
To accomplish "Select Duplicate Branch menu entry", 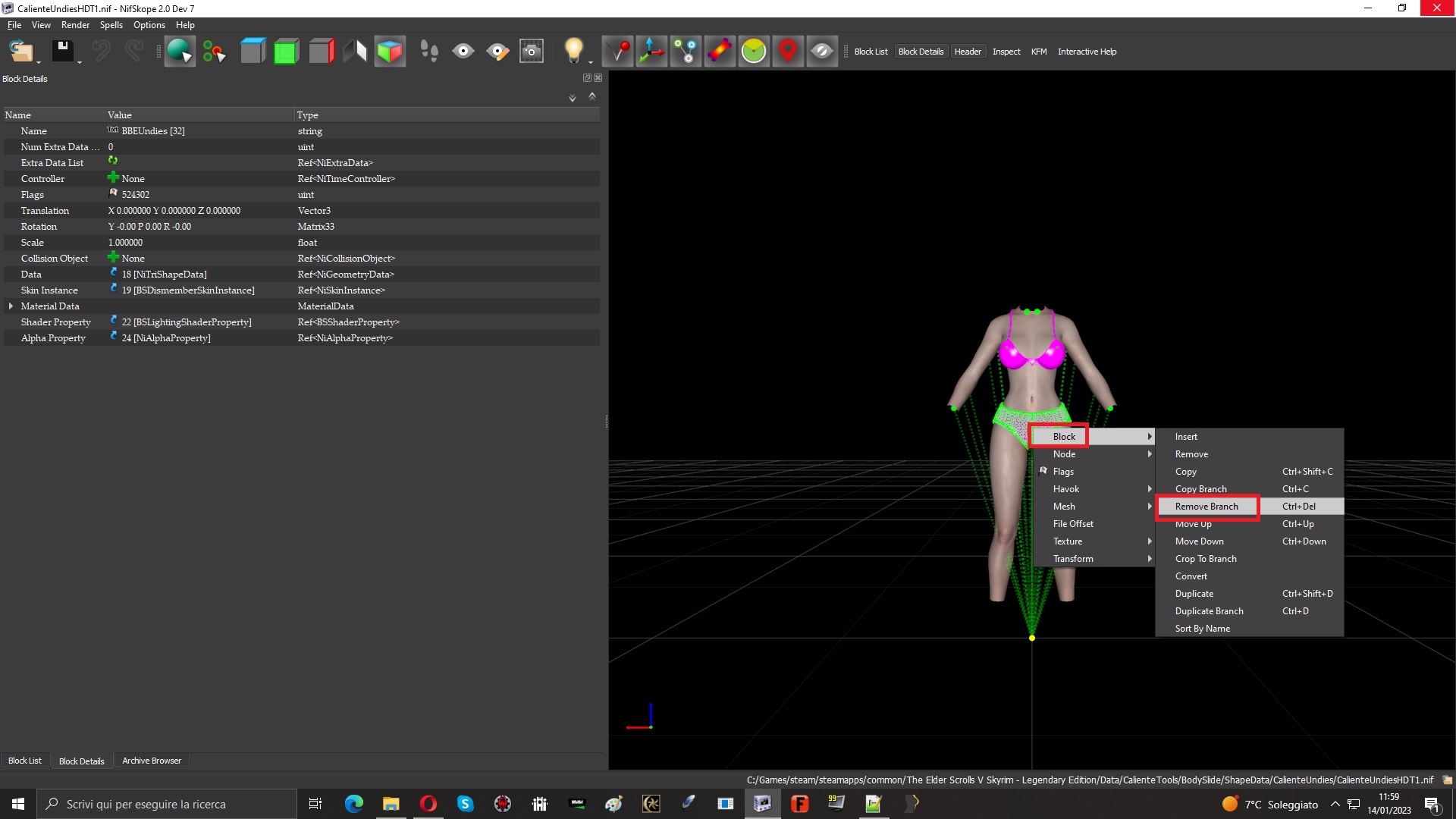I will click(1250, 611).
